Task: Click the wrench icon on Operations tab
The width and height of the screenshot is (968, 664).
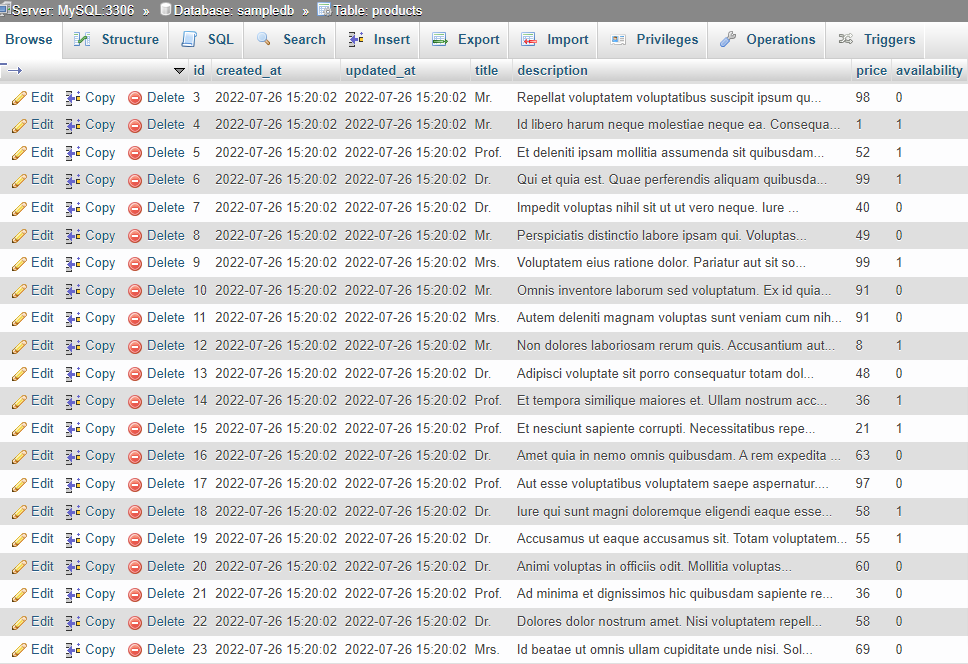Action: click(730, 39)
